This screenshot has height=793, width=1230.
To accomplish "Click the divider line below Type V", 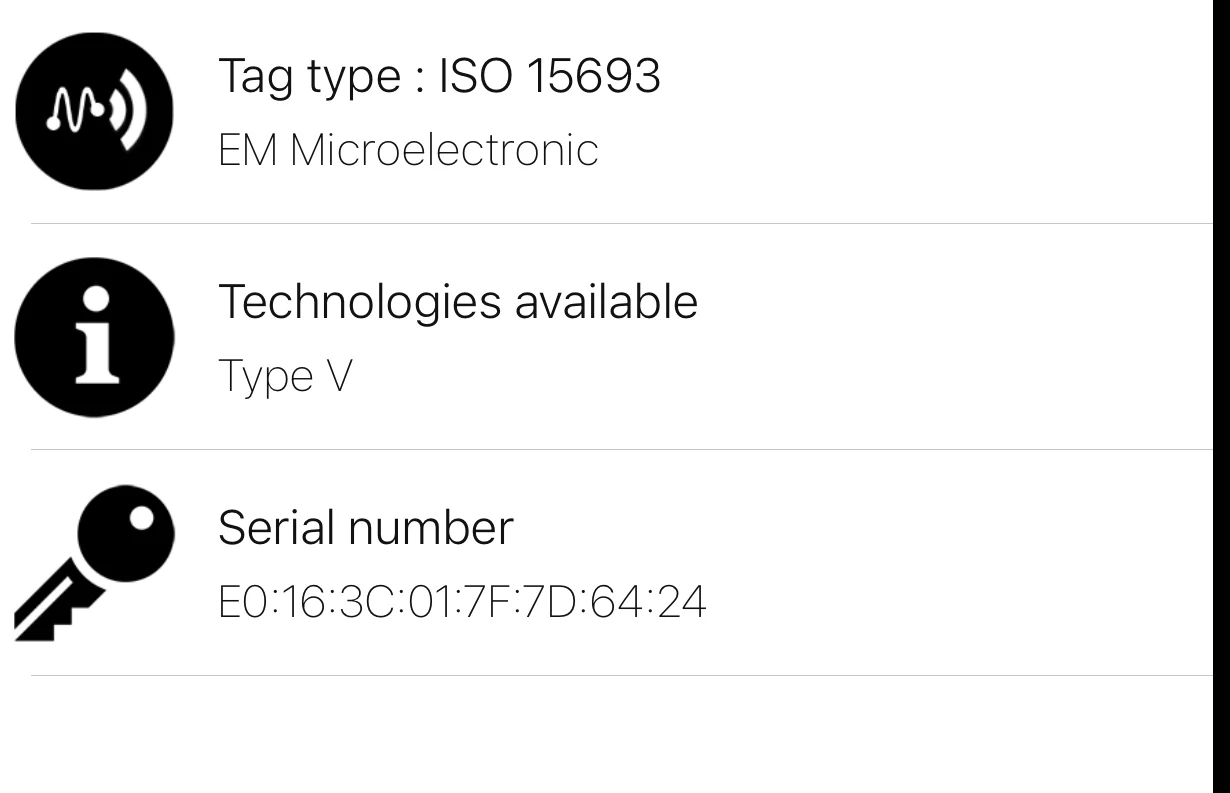I will pyautogui.click(x=620, y=449).
